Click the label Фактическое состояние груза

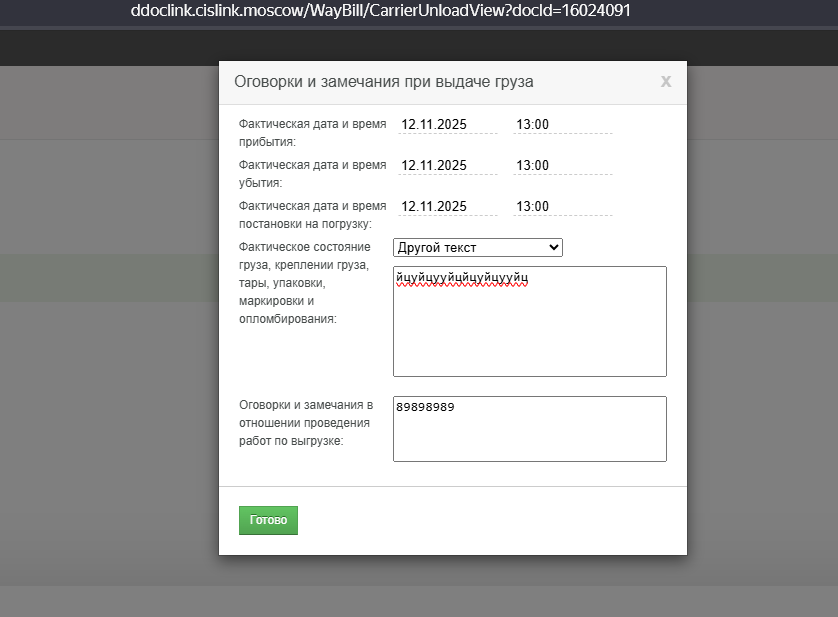click(305, 256)
